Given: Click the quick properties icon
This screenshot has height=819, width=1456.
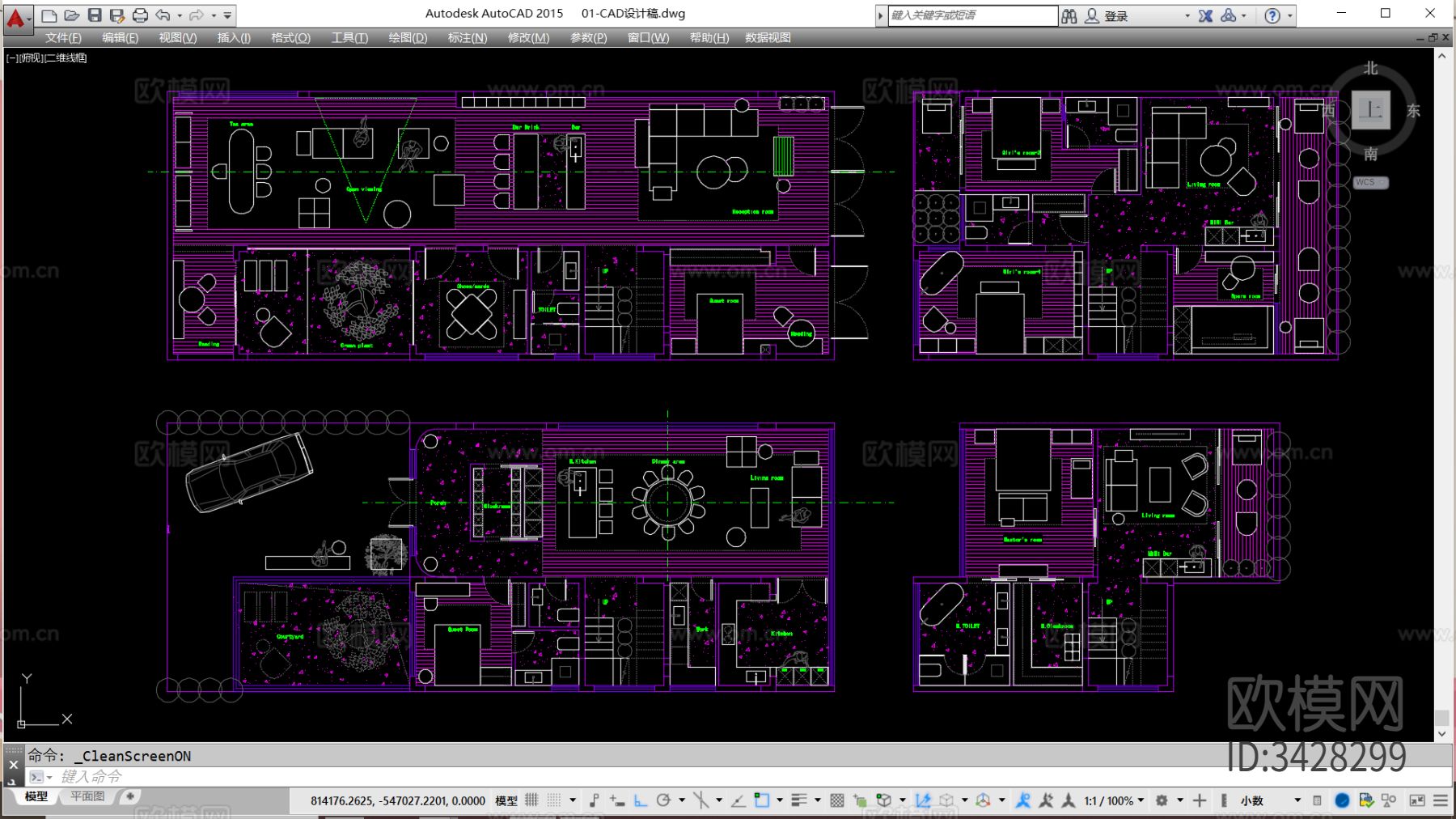Looking at the screenshot, I should (1317, 800).
